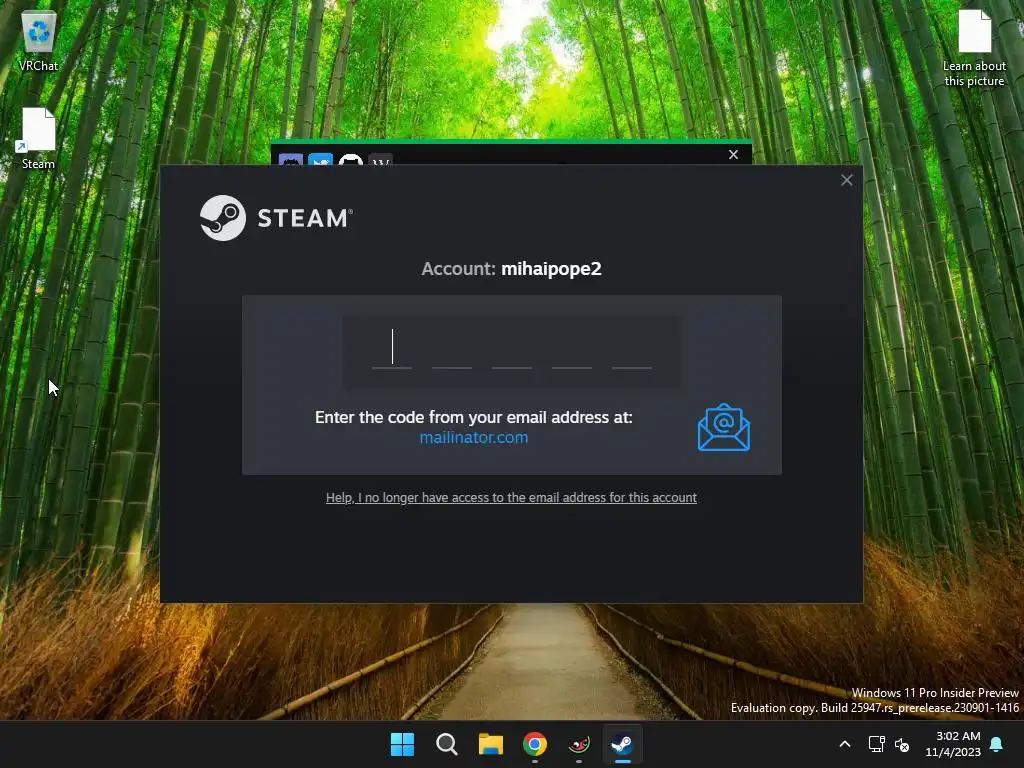Click the Discord icon in the background window
Image resolution: width=1024 pixels, height=768 pixels.
tap(291, 159)
